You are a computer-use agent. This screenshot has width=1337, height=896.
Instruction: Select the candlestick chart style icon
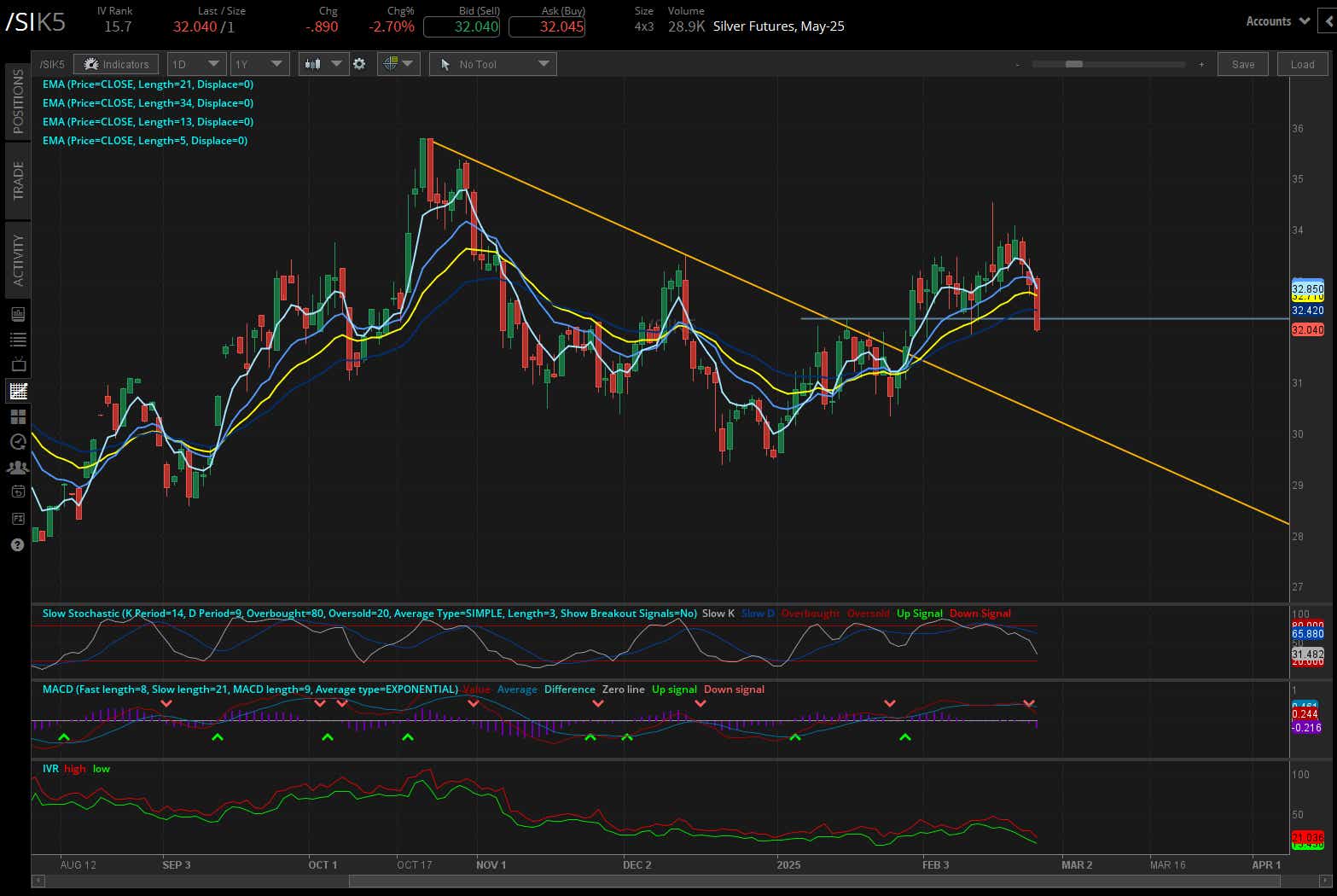[313, 63]
